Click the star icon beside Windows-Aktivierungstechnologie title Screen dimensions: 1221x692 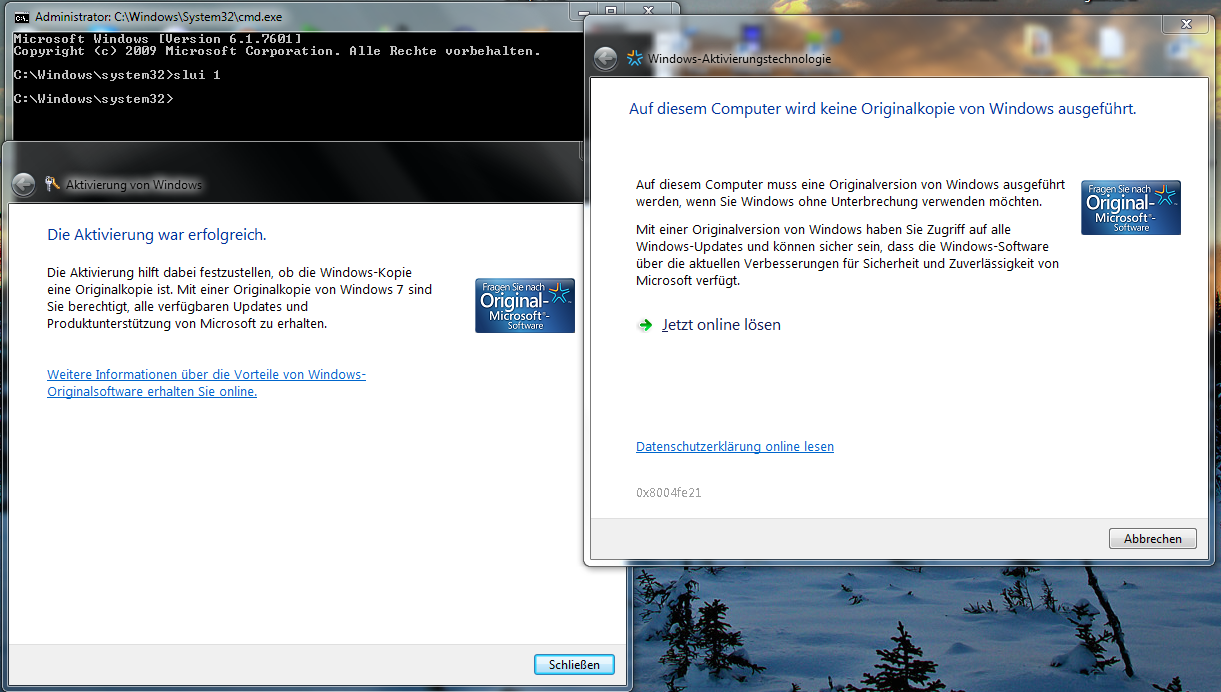click(634, 58)
